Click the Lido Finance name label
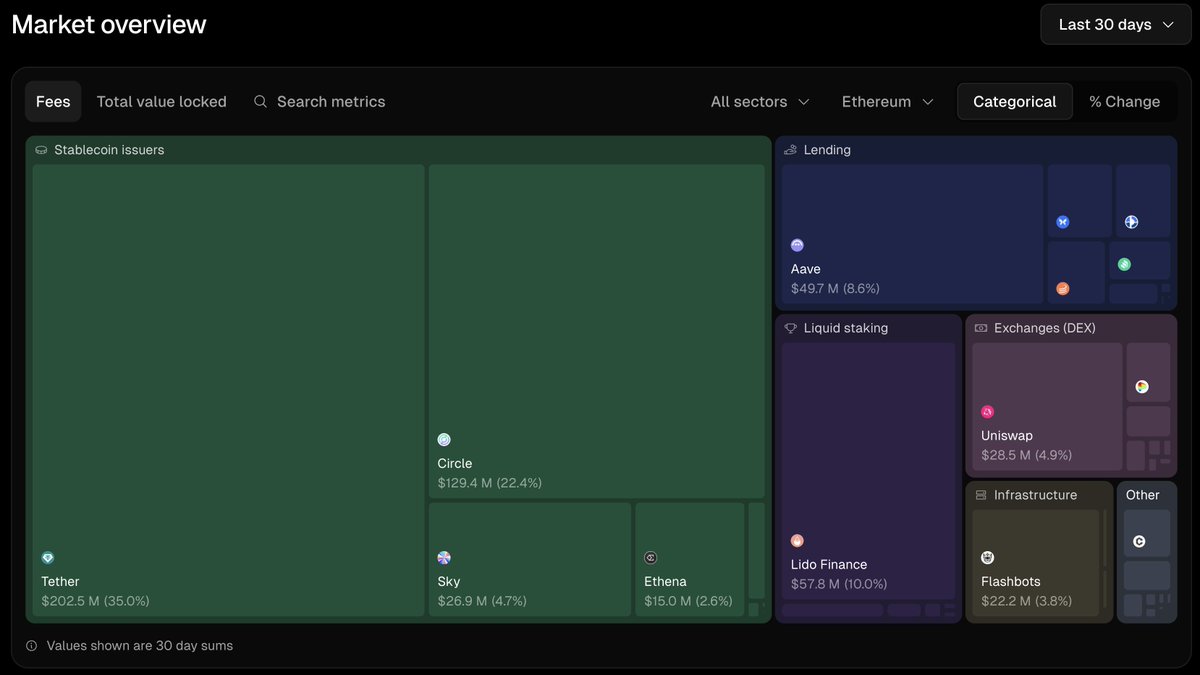The height and width of the screenshot is (675, 1200). (x=829, y=564)
